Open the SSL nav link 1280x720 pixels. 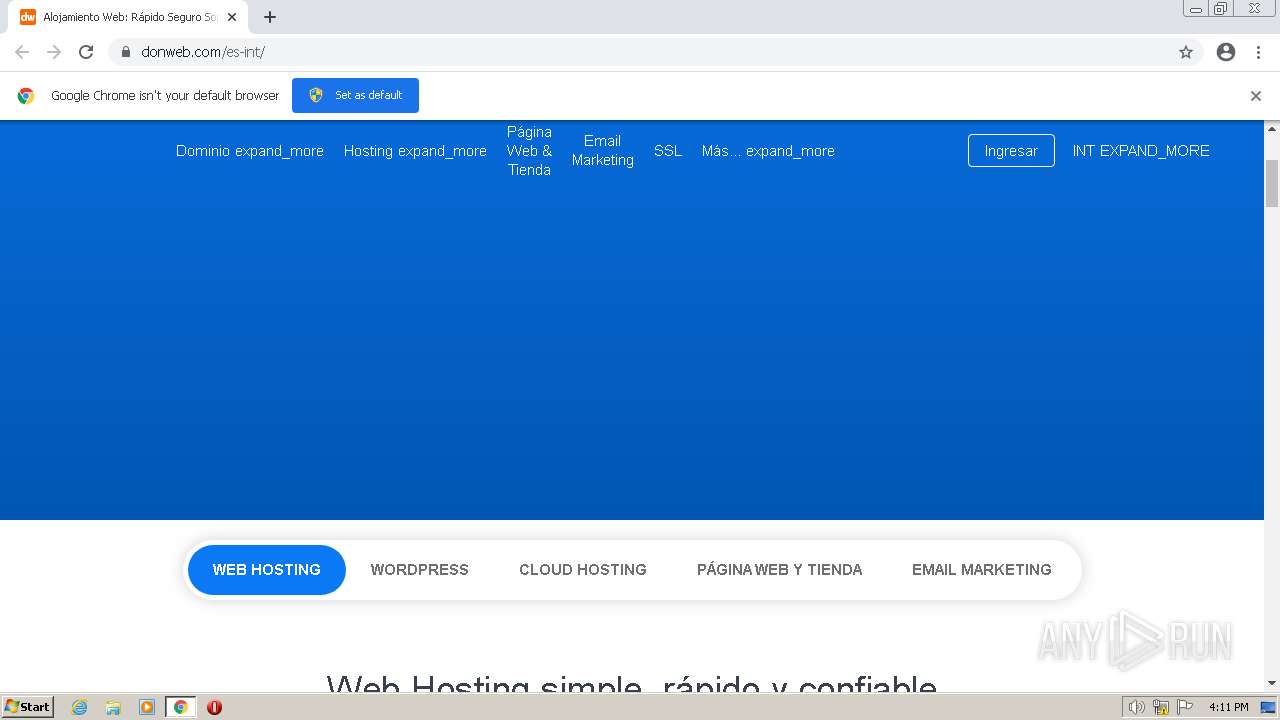point(668,151)
